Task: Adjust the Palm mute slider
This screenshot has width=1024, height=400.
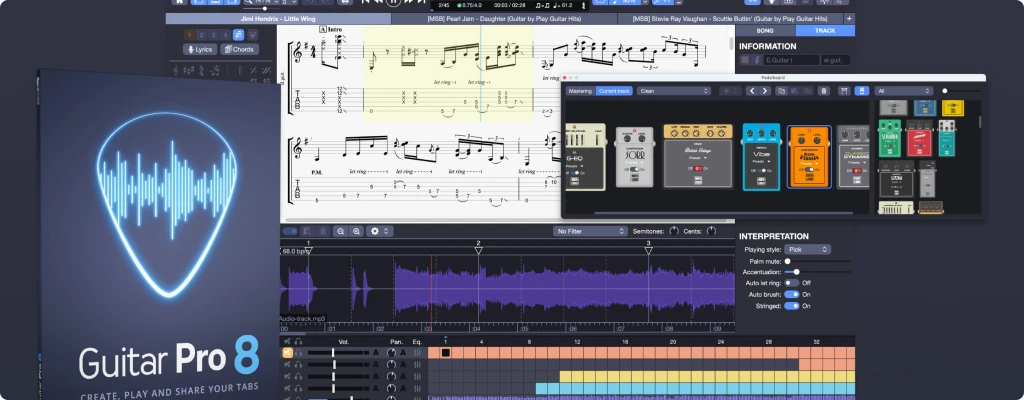Action: 788,261
